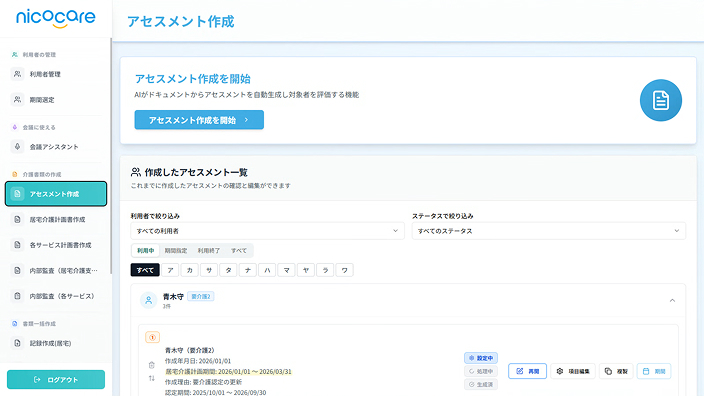Open 内部監査（居宅介護支… in sidebar

[x=56, y=270]
